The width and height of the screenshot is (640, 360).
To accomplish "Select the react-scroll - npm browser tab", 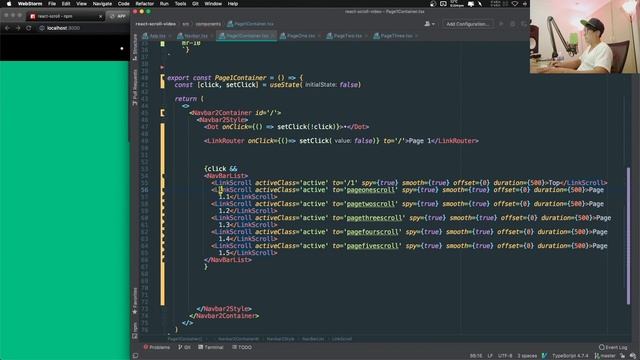I will tap(64, 16).
